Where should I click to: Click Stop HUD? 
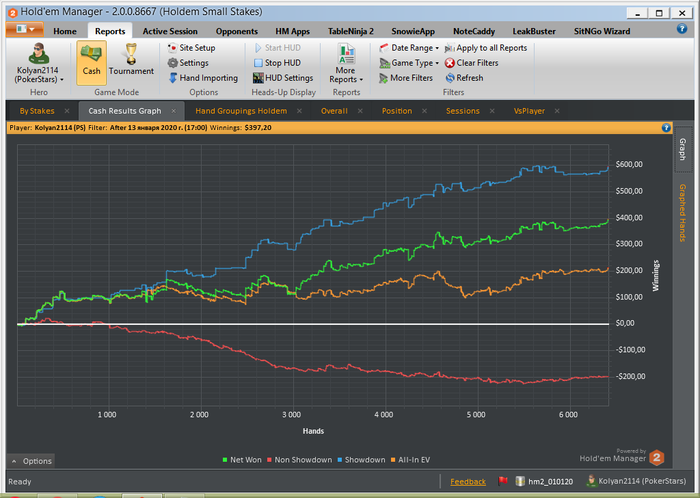click(x=277, y=63)
